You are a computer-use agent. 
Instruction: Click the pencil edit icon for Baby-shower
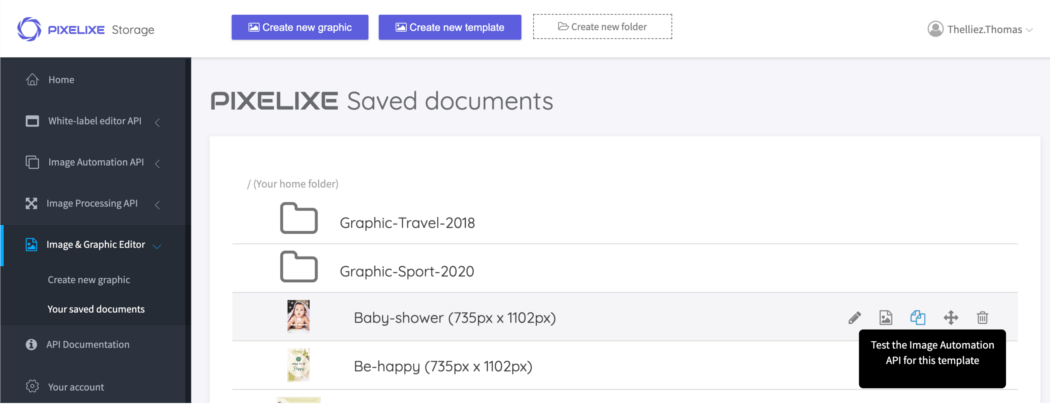click(x=854, y=318)
